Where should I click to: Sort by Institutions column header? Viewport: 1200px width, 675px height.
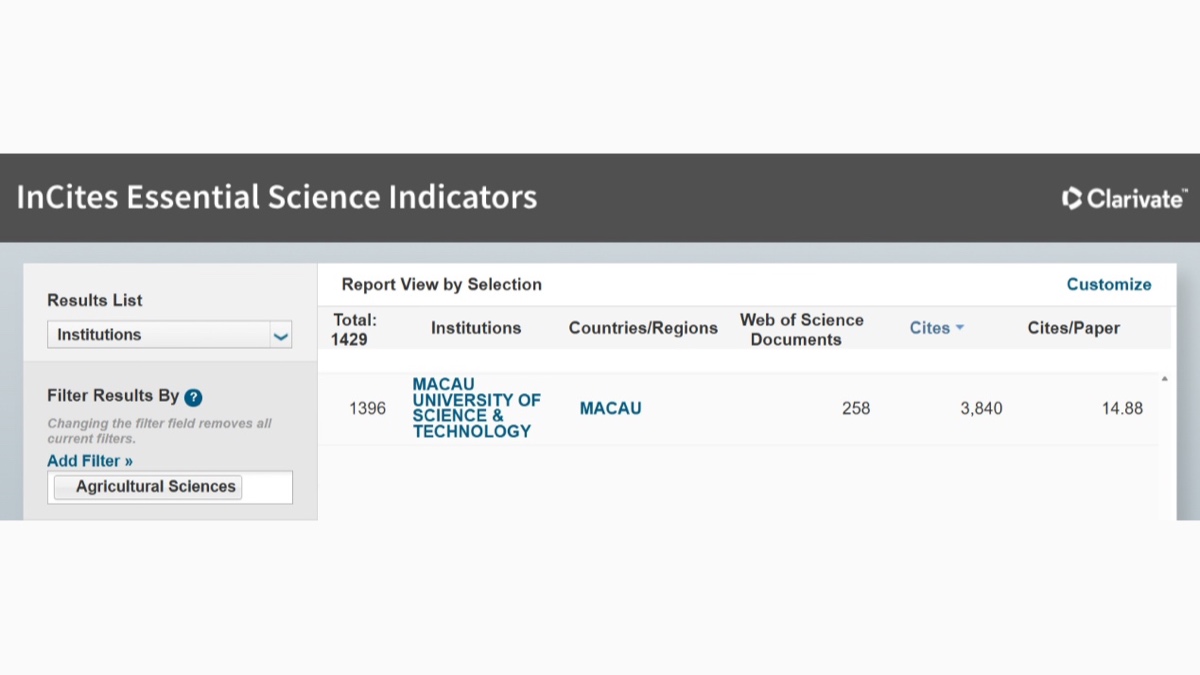(x=476, y=328)
